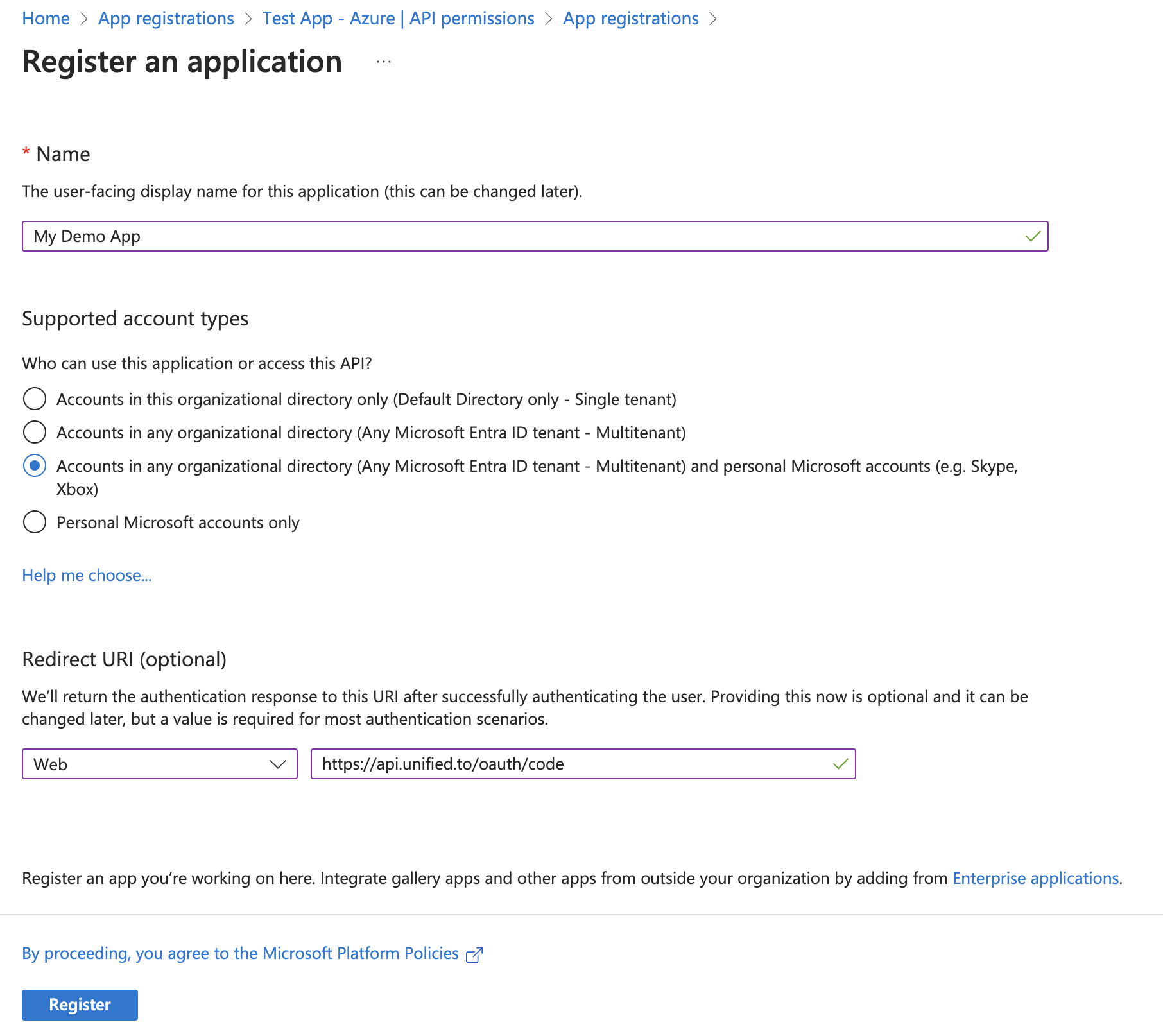1163x1036 pixels.
Task: Click the Register button
Action: pos(79,1005)
